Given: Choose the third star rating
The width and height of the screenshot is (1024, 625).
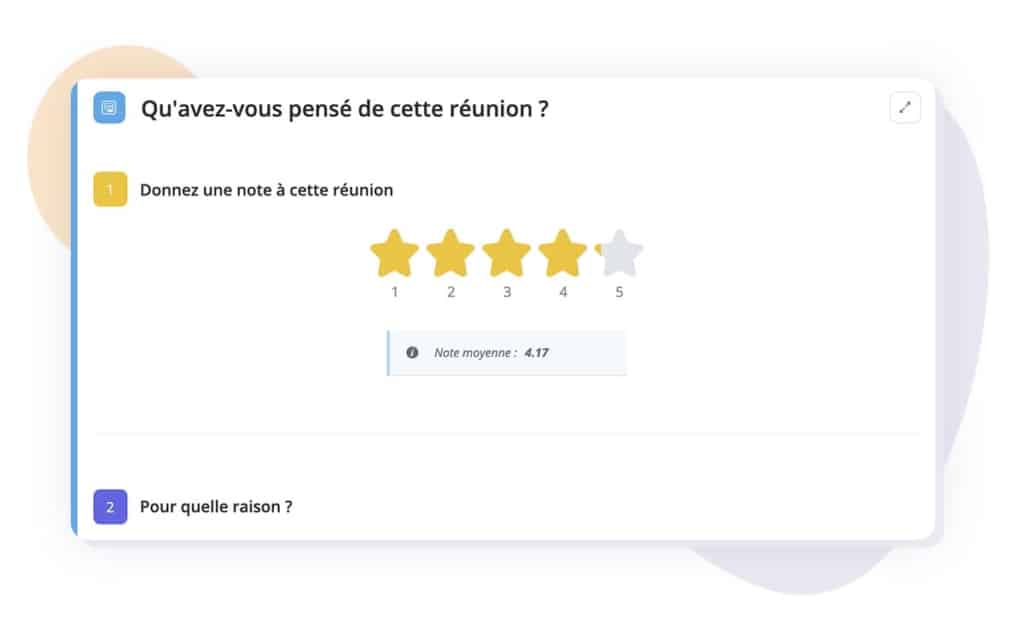Looking at the screenshot, I should pos(507,253).
